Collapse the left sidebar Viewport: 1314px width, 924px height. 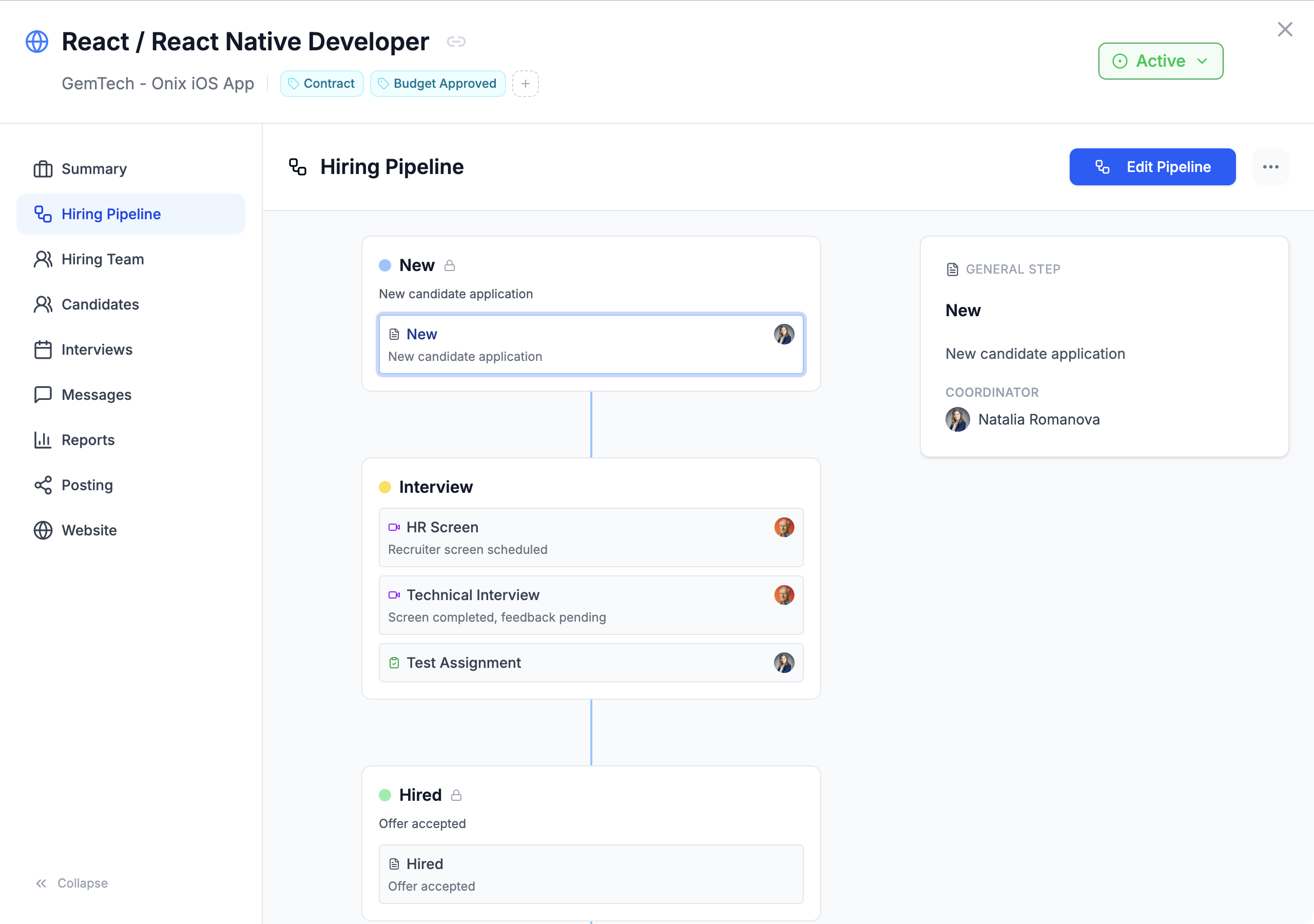click(71, 883)
